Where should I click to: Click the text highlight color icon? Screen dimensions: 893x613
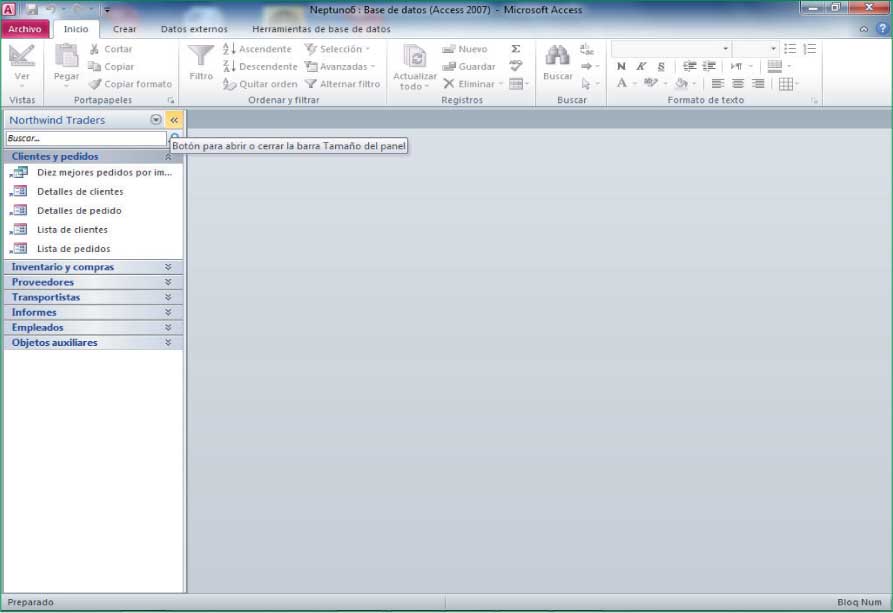(651, 84)
